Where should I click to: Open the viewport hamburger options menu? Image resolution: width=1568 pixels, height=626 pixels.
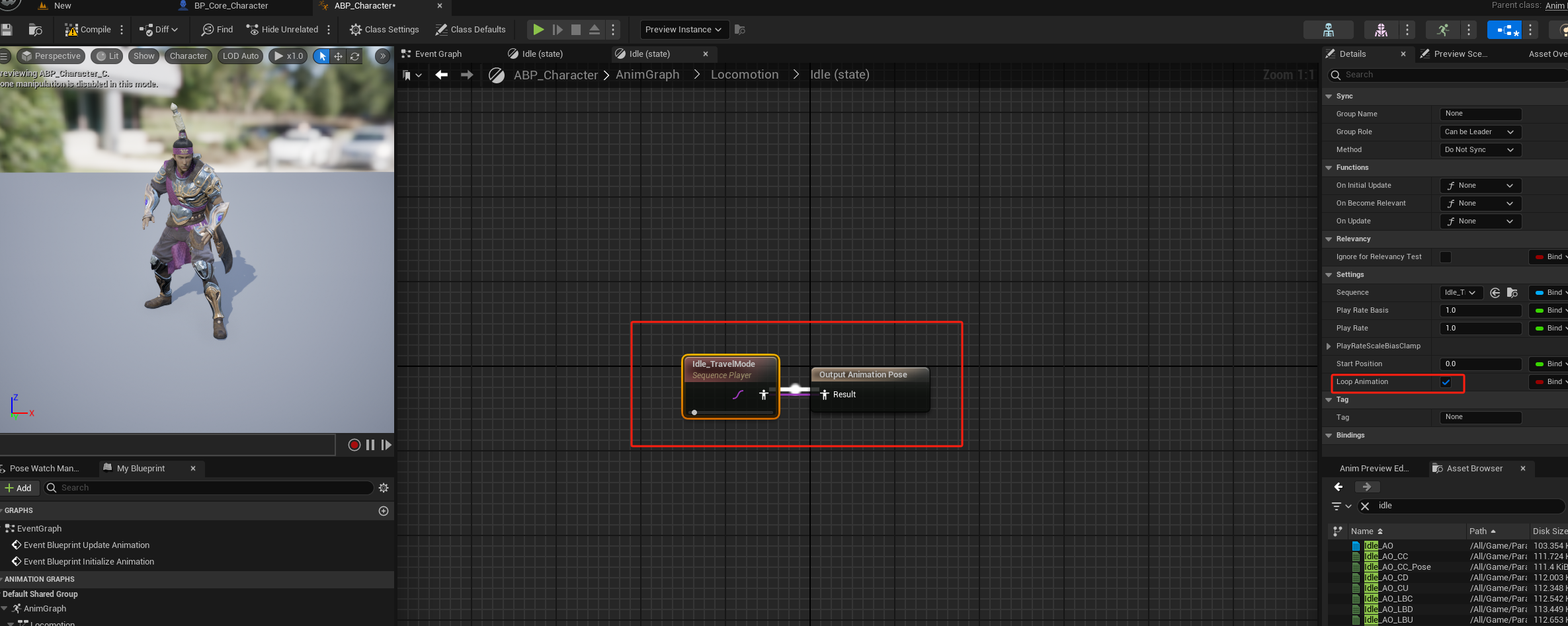(4, 56)
